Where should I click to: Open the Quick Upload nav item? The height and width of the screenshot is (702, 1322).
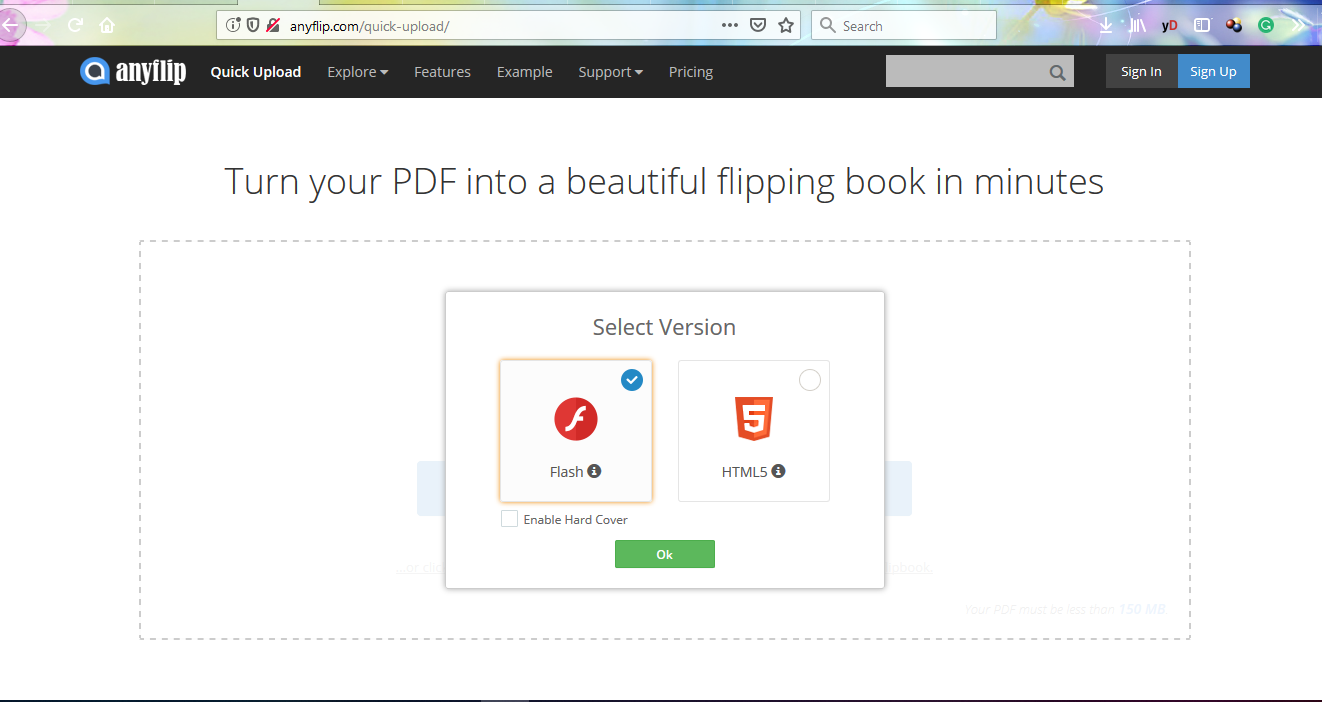pyautogui.click(x=256, y=72)
